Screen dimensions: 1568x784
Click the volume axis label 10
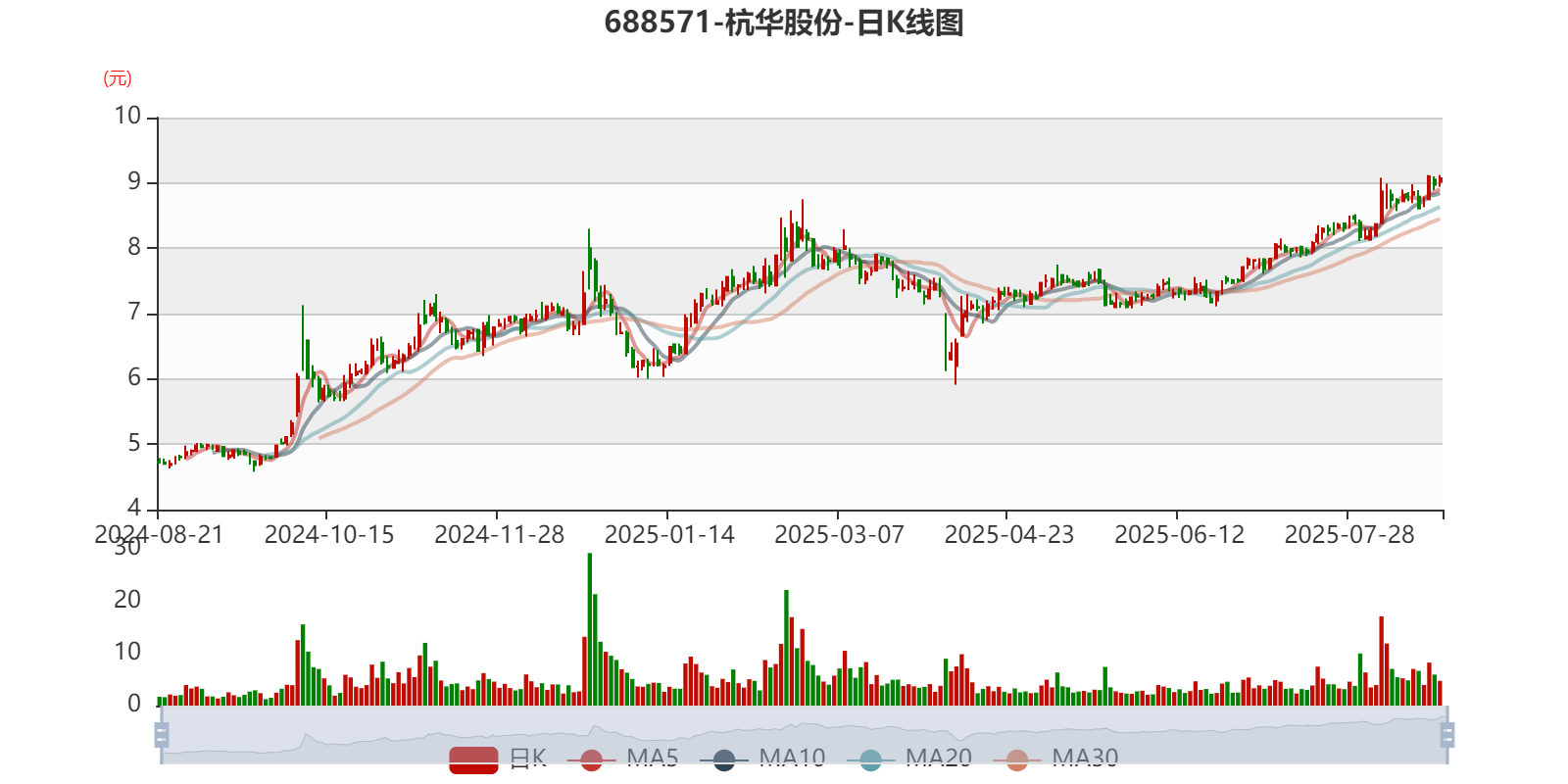(x=127, y=652)
